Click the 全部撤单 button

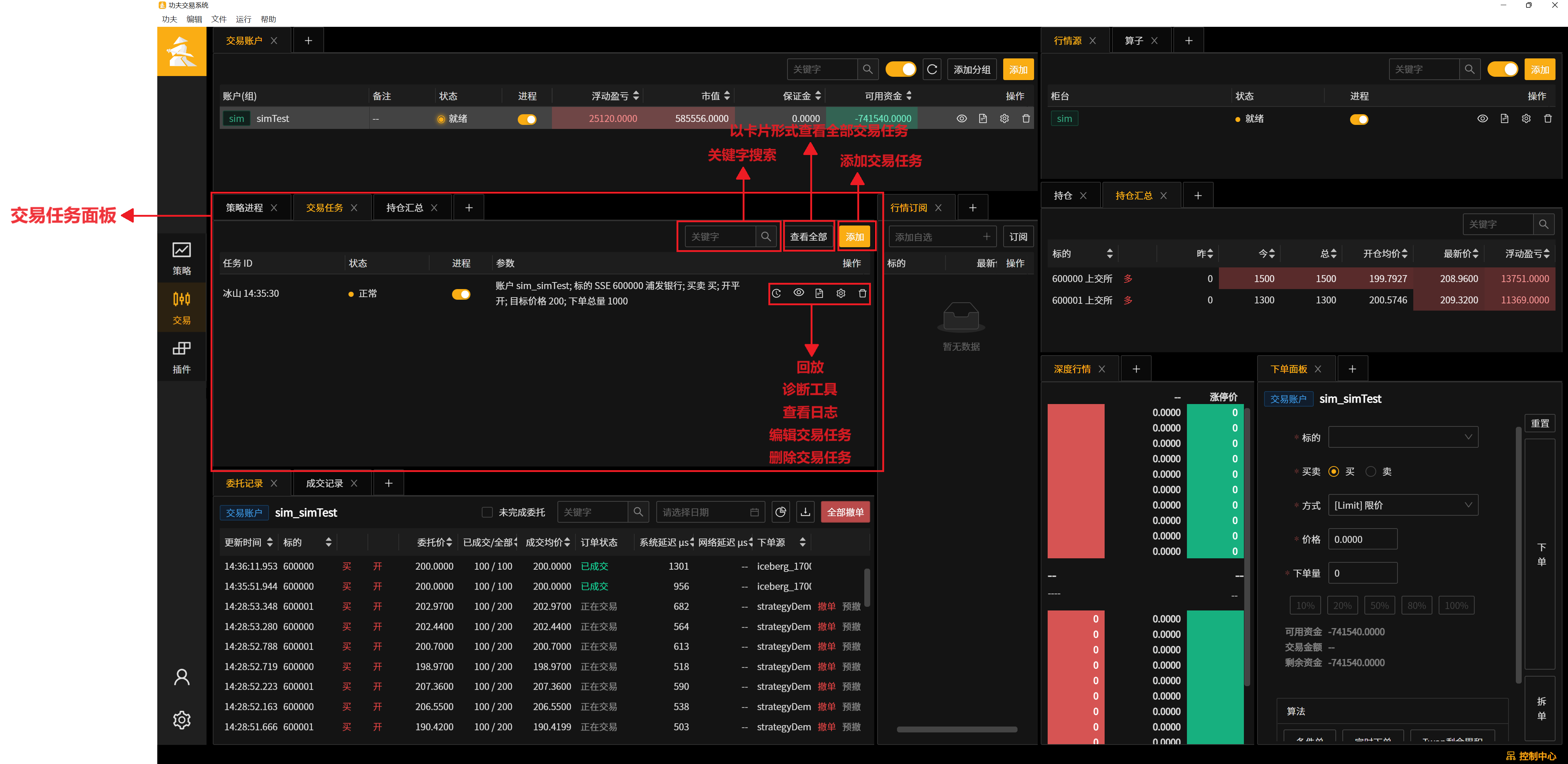tap(845, 512)
